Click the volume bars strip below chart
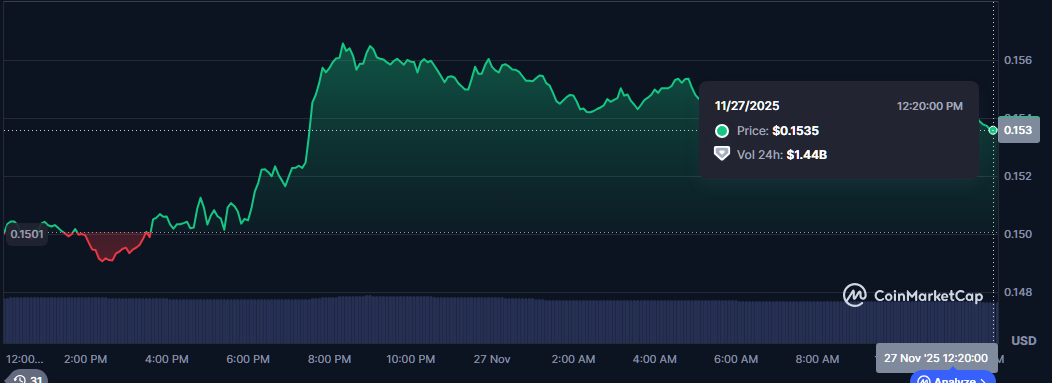This screenshot has width=1052, height=383. [x=500, y=319]
